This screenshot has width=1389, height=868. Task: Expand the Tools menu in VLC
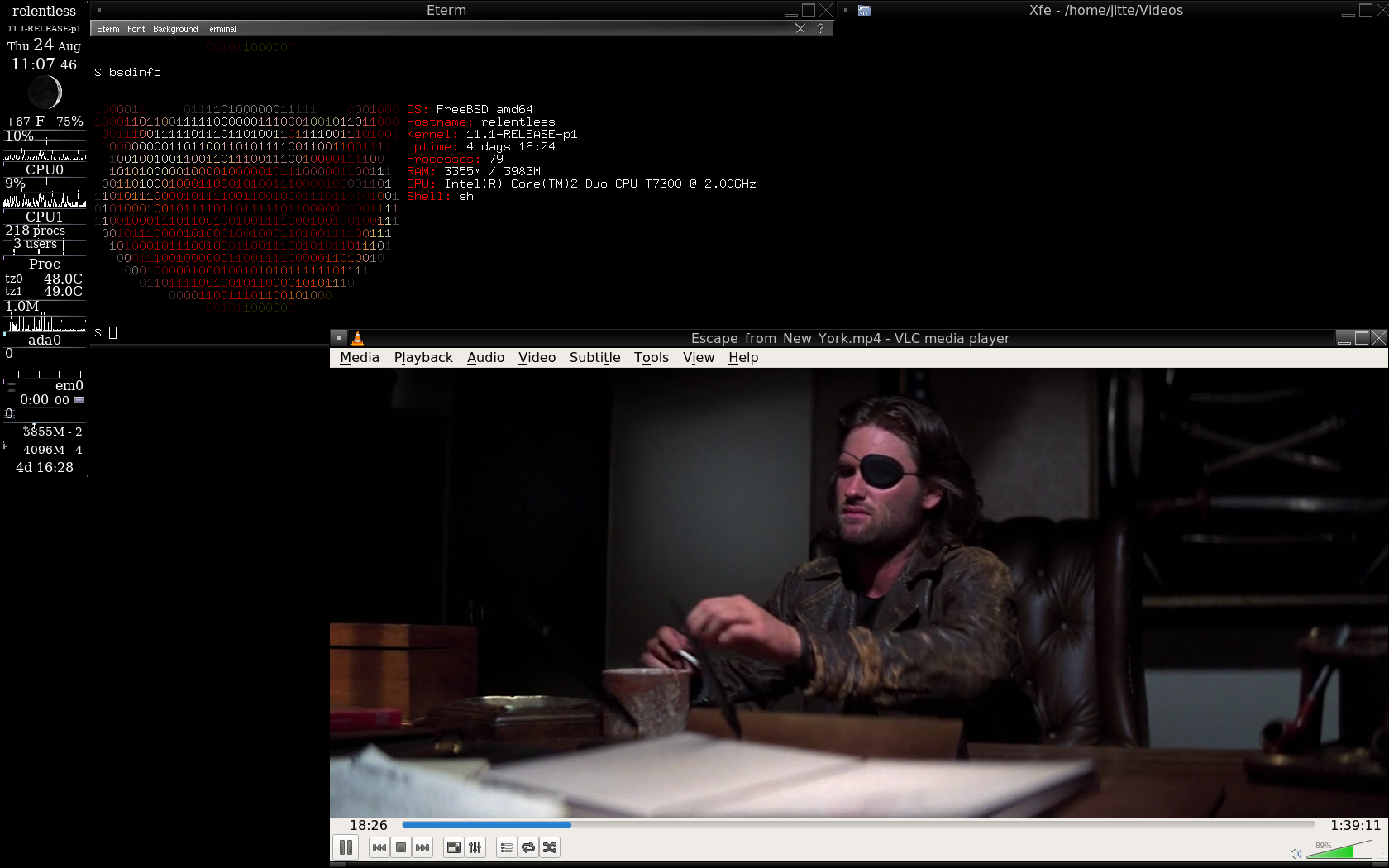click(652, 357)
